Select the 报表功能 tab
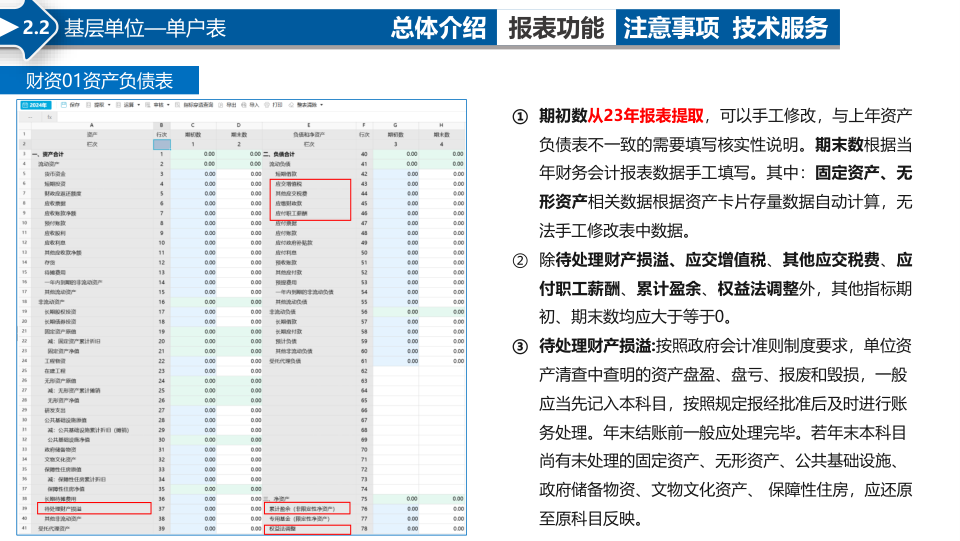Screen dimensions: 960x541 [556, 28]
